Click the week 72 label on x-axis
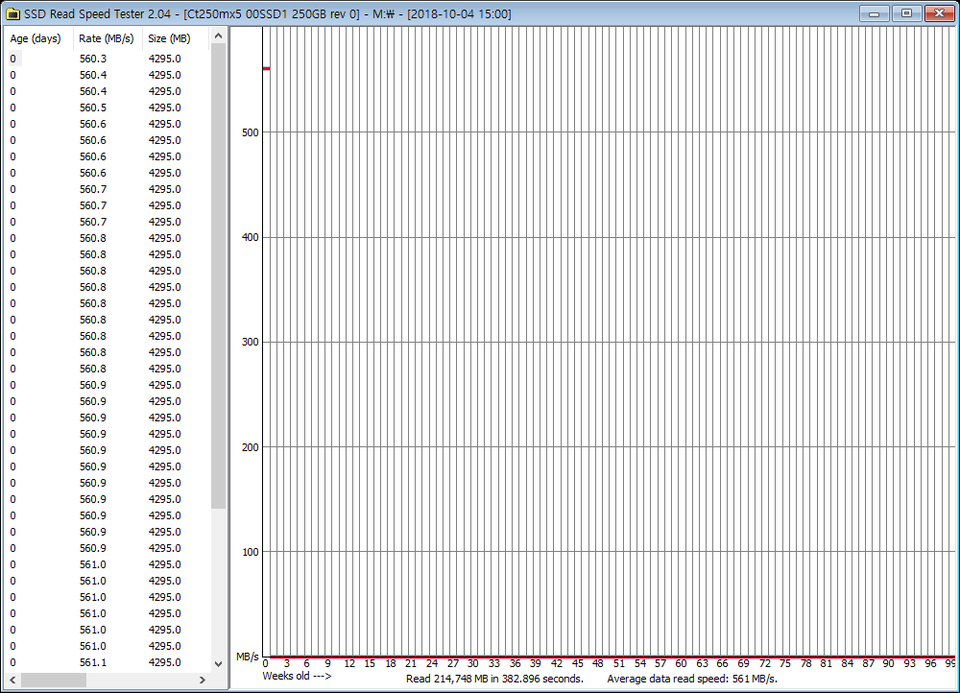Screen dimensions: 960x693 coord(765,664)
